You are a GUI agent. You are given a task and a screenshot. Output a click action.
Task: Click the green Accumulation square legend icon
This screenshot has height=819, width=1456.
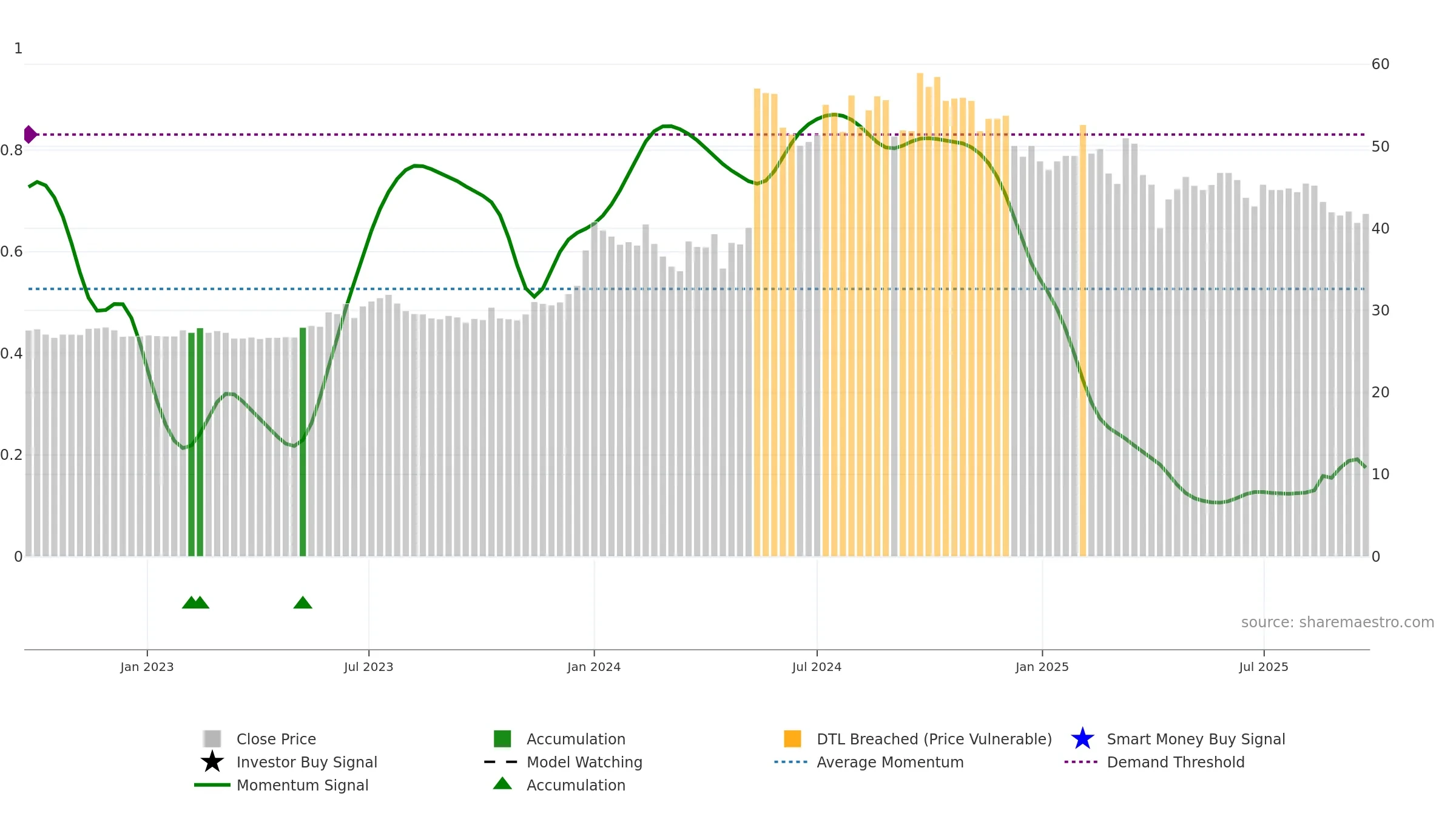point(502,739)
